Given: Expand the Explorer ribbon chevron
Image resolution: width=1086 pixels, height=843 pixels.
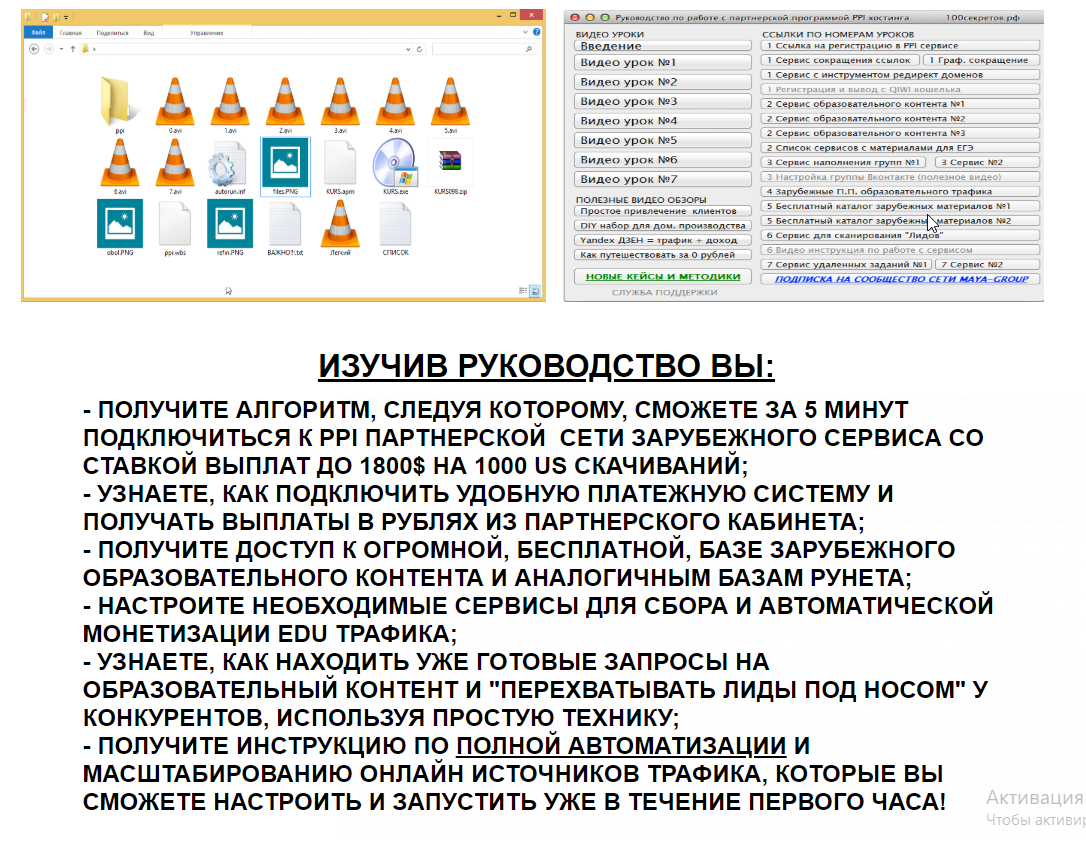Looking at the screenshot, I should point(526,32).
